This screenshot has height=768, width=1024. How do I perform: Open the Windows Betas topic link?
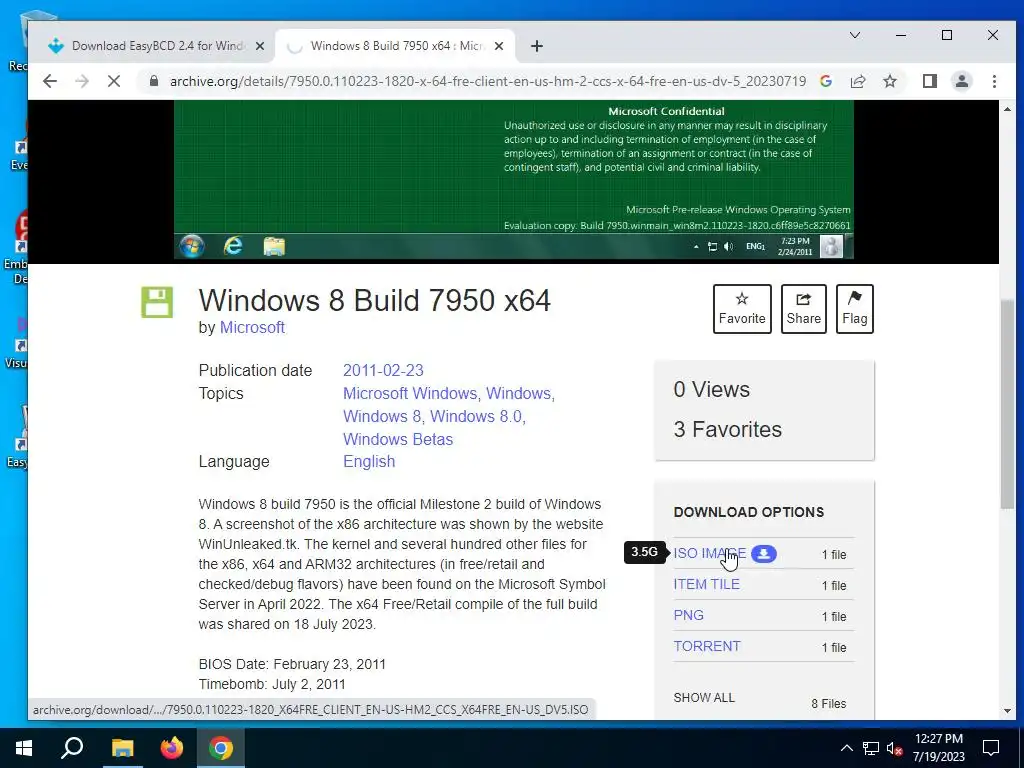pos(398,439)
